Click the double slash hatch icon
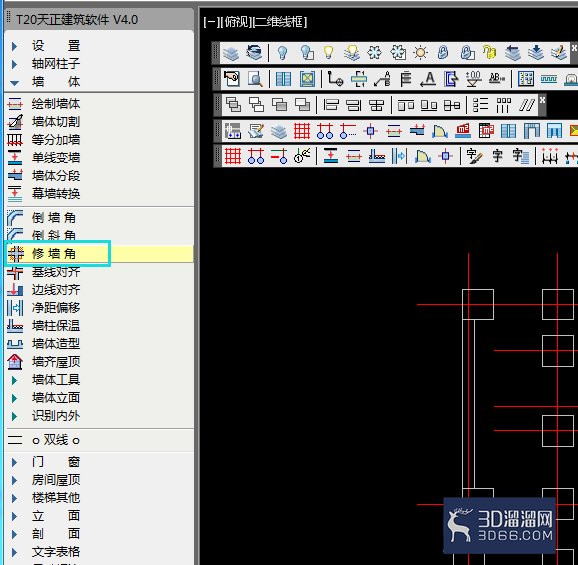The height and width of the screenshot is (565, 578). (527, 105)
